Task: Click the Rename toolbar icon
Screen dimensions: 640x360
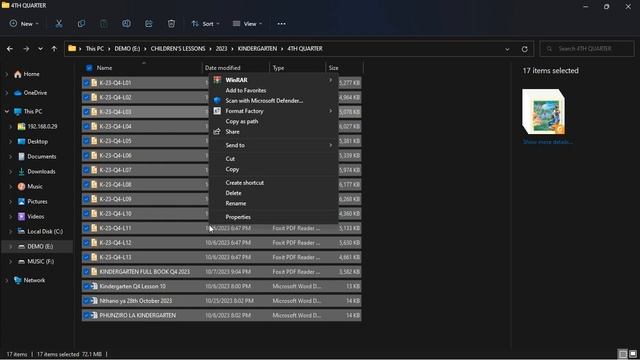Action: [x=126, y=24]
